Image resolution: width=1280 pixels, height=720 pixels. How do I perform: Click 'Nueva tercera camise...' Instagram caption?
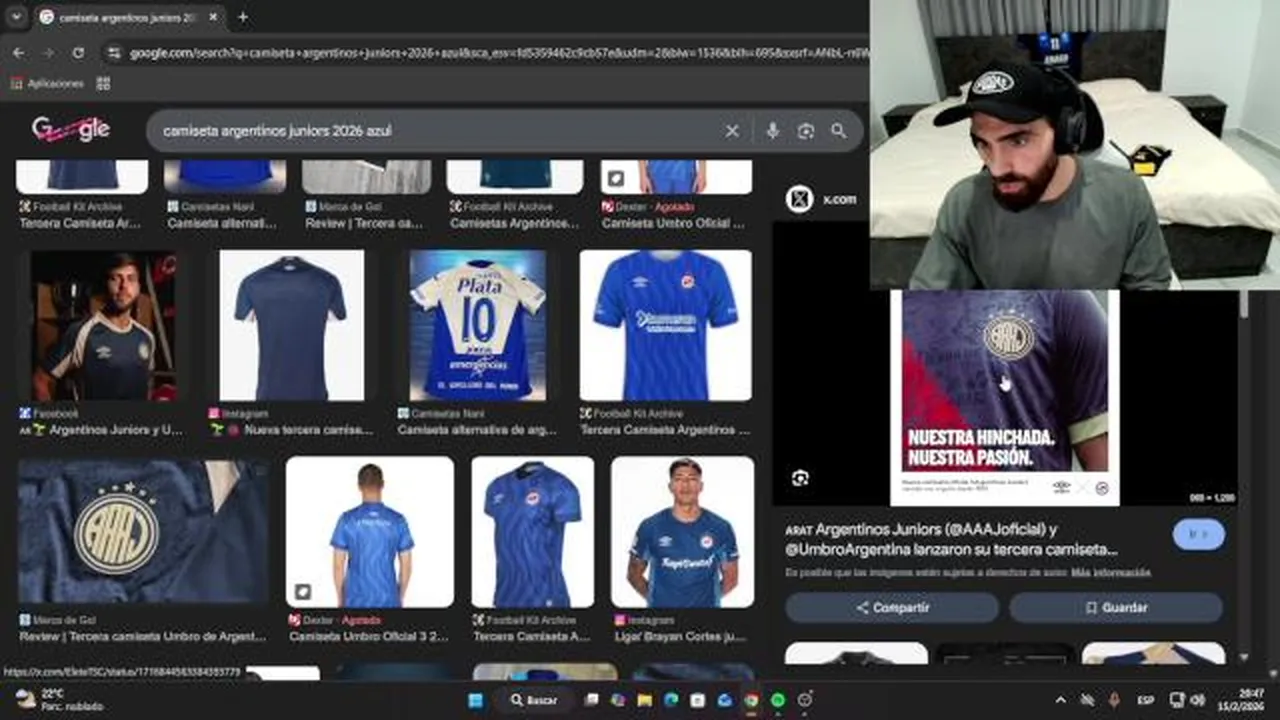coord(291,430)
